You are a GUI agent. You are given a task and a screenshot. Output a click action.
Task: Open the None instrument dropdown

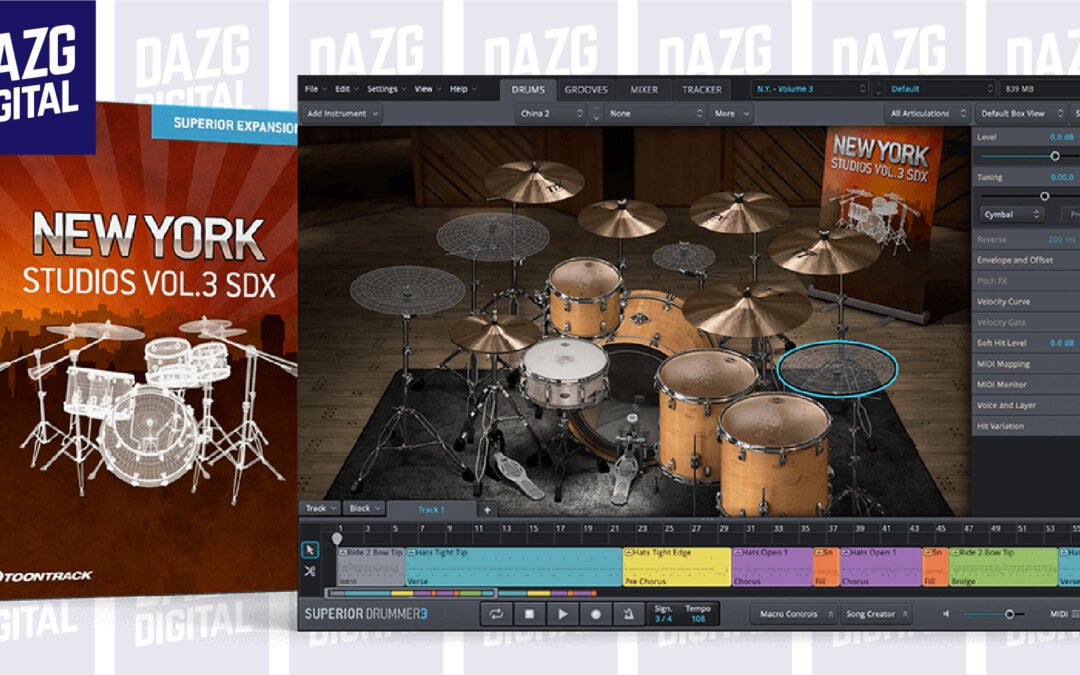click(655, 114)
